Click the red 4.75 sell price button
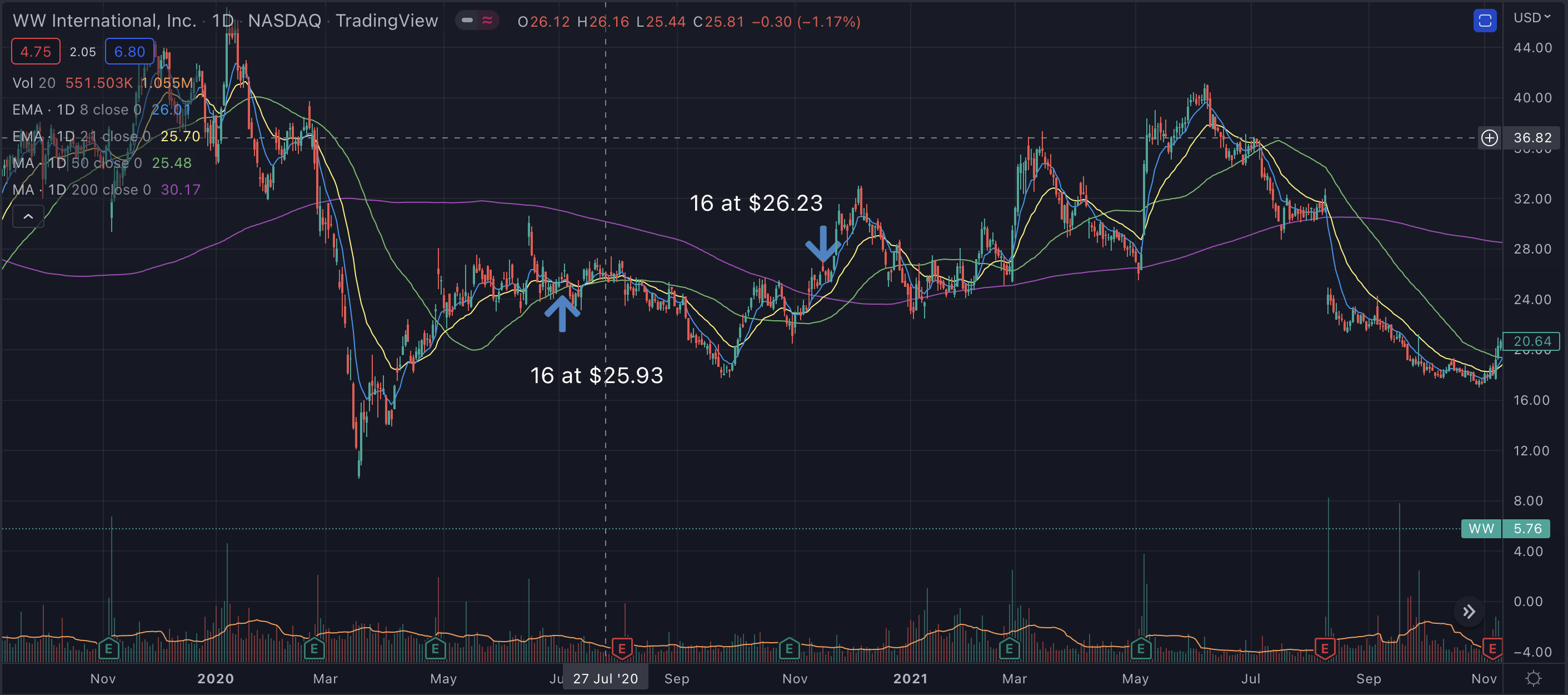The height and width of the screenshot is (695, 1568). pos(36,52)
